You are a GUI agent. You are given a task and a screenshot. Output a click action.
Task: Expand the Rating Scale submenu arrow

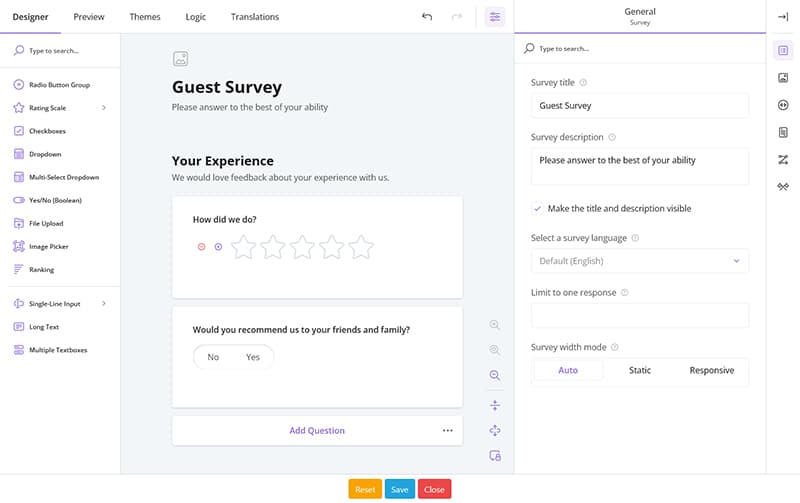pyautogui.click(x=104, y=108)
